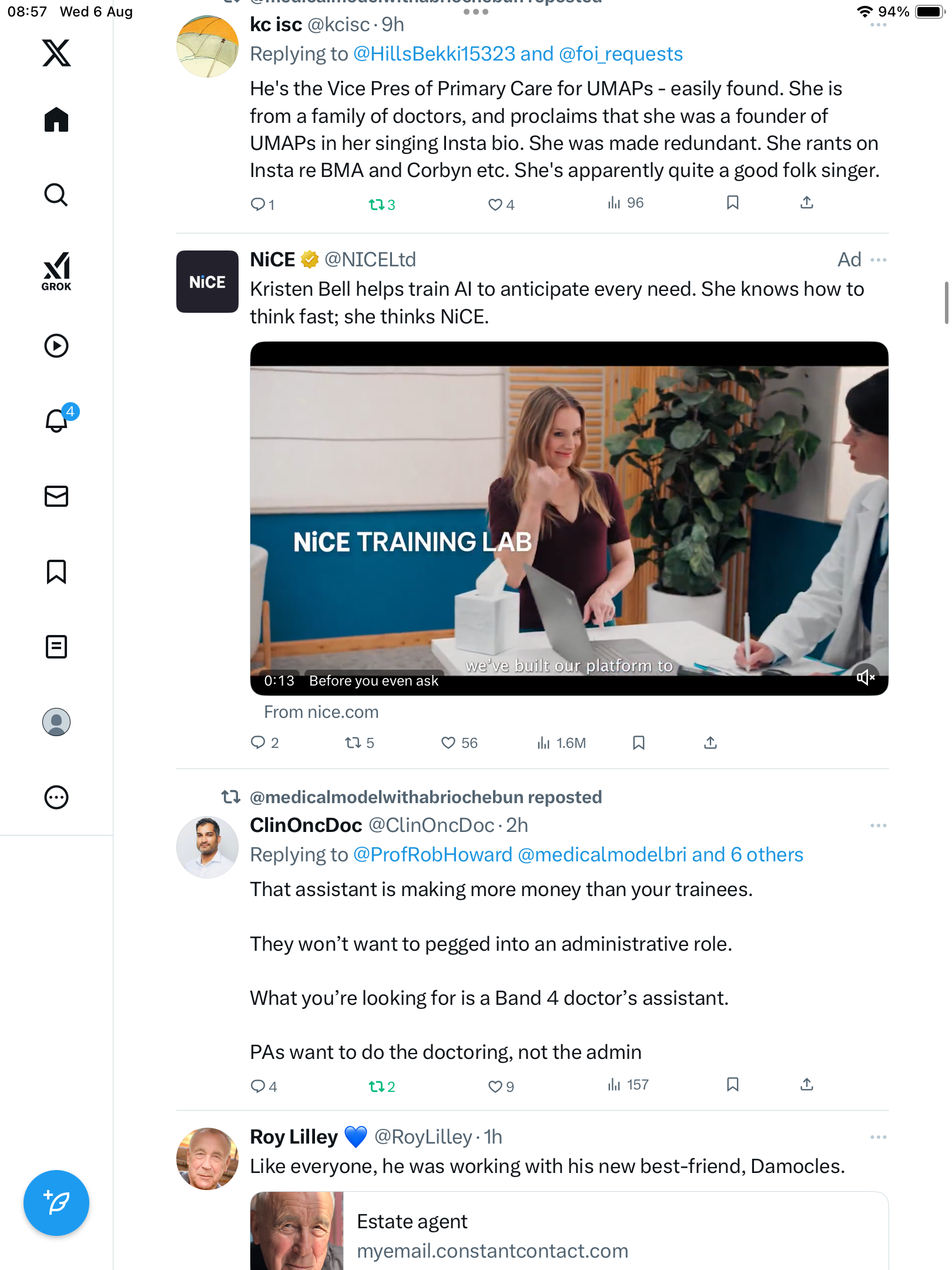
Task: Compose a new post
Action: (x=56, y=1202)
